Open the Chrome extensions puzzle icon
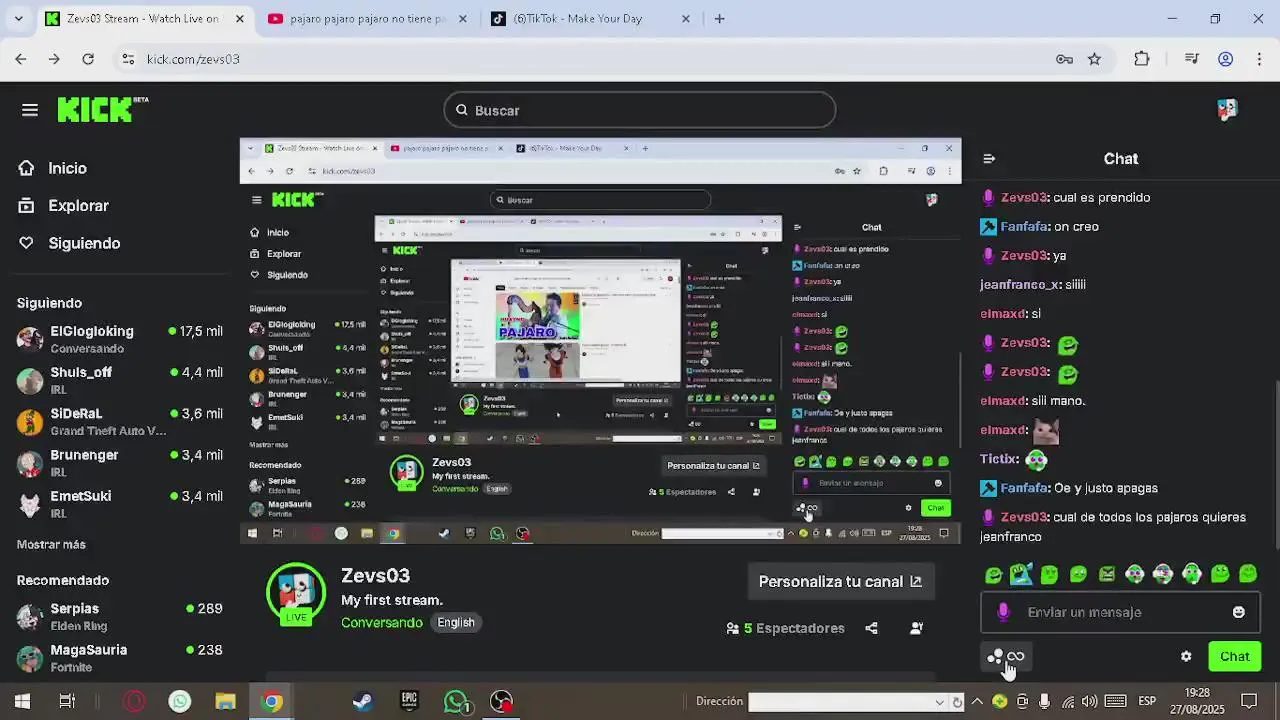Screen dimensions: 1280x720 [x=1142, y=59]
